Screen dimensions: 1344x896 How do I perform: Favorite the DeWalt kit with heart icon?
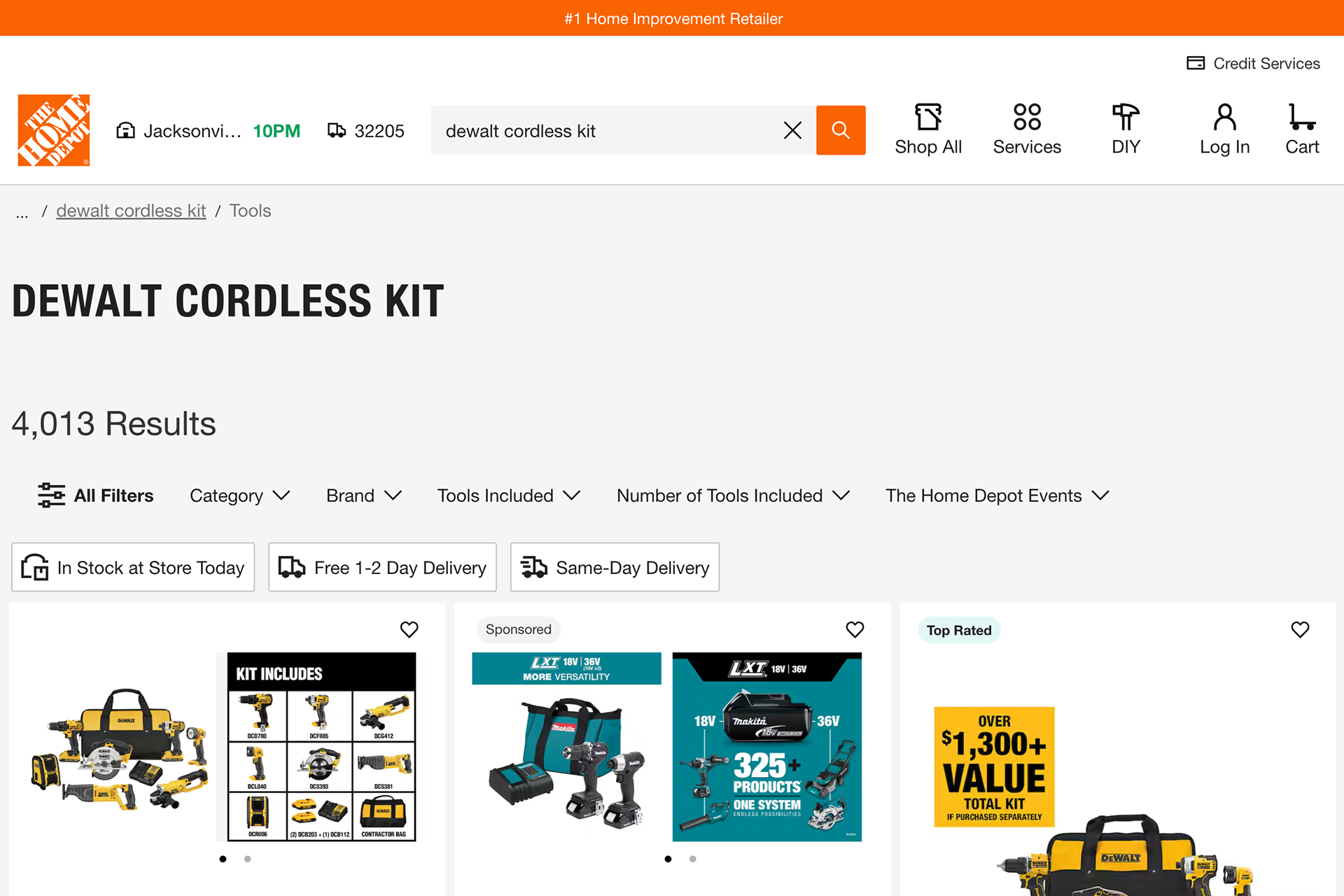pyautogui.click(x=409, y=629)
